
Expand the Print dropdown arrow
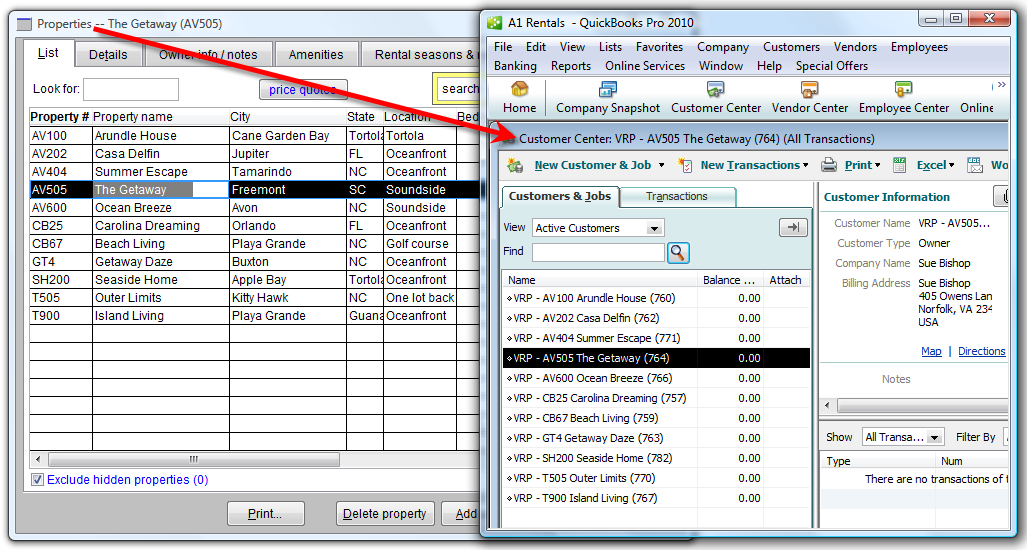pyautogui.click(x=877, y=166)
